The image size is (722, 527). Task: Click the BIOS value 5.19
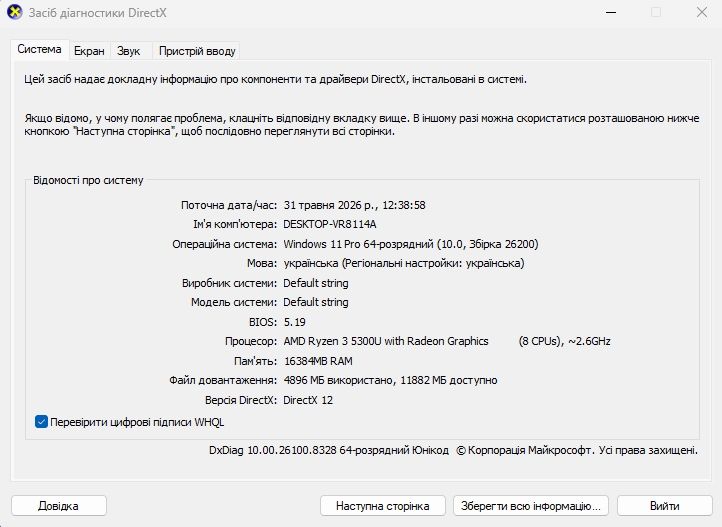point(295,322)
